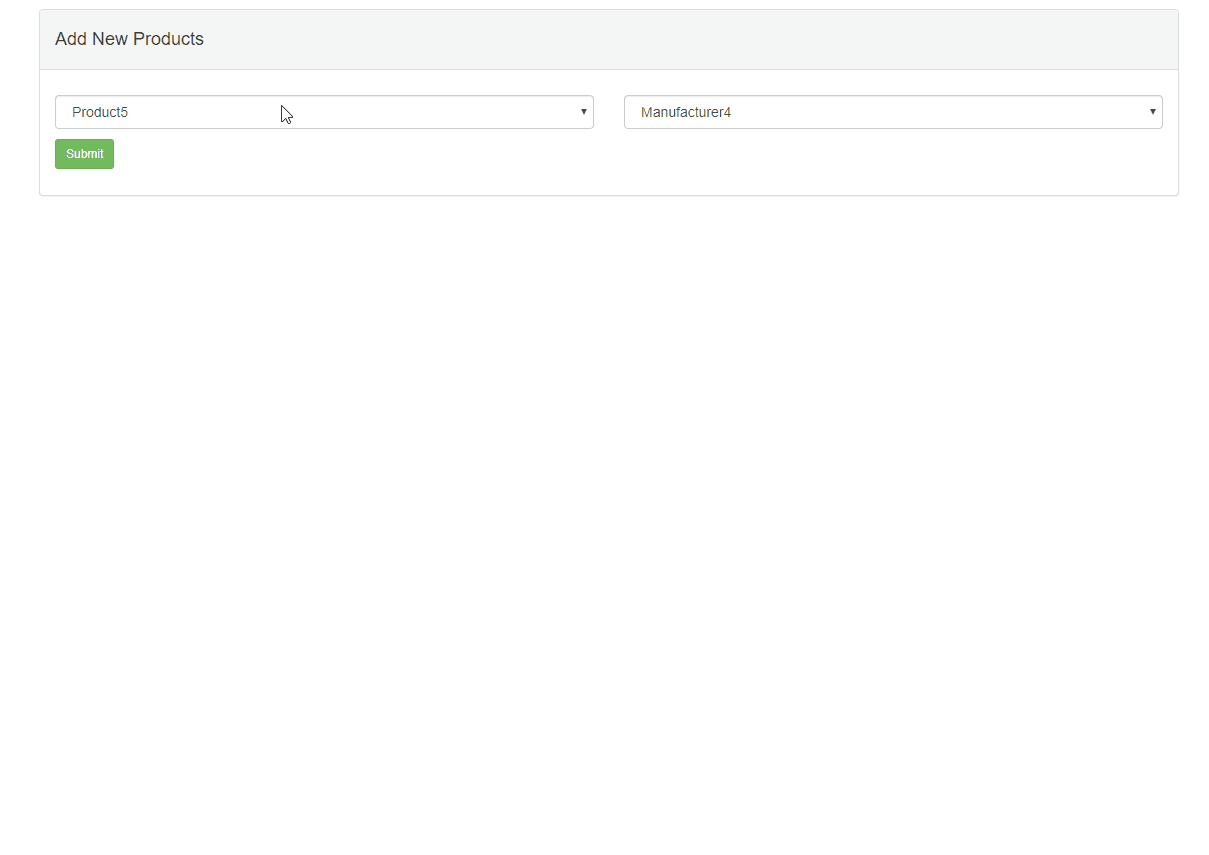Screen dimensions: 1209x855
Task: Click the arrow on the product select box
Action: coord(583,112)
